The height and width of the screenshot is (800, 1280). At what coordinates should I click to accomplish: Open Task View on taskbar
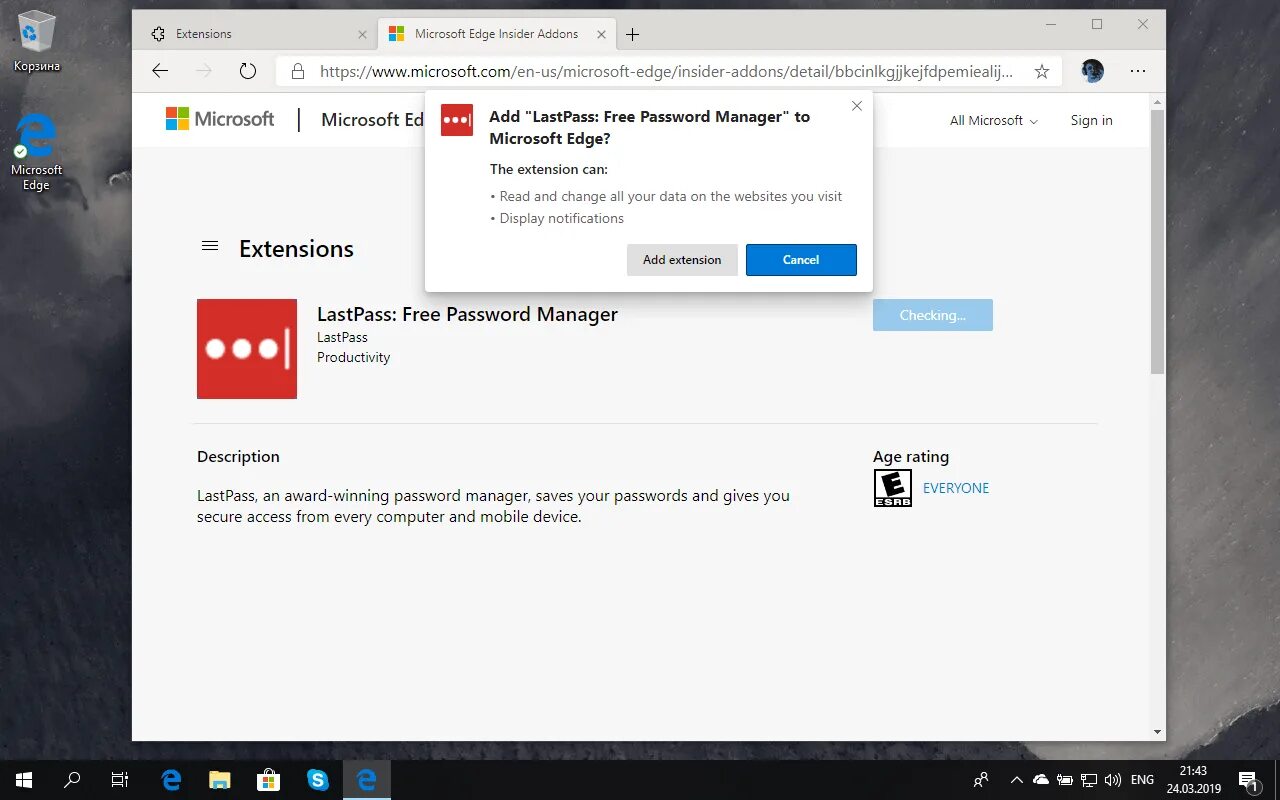pyautogui.click(x=120, y=780)
